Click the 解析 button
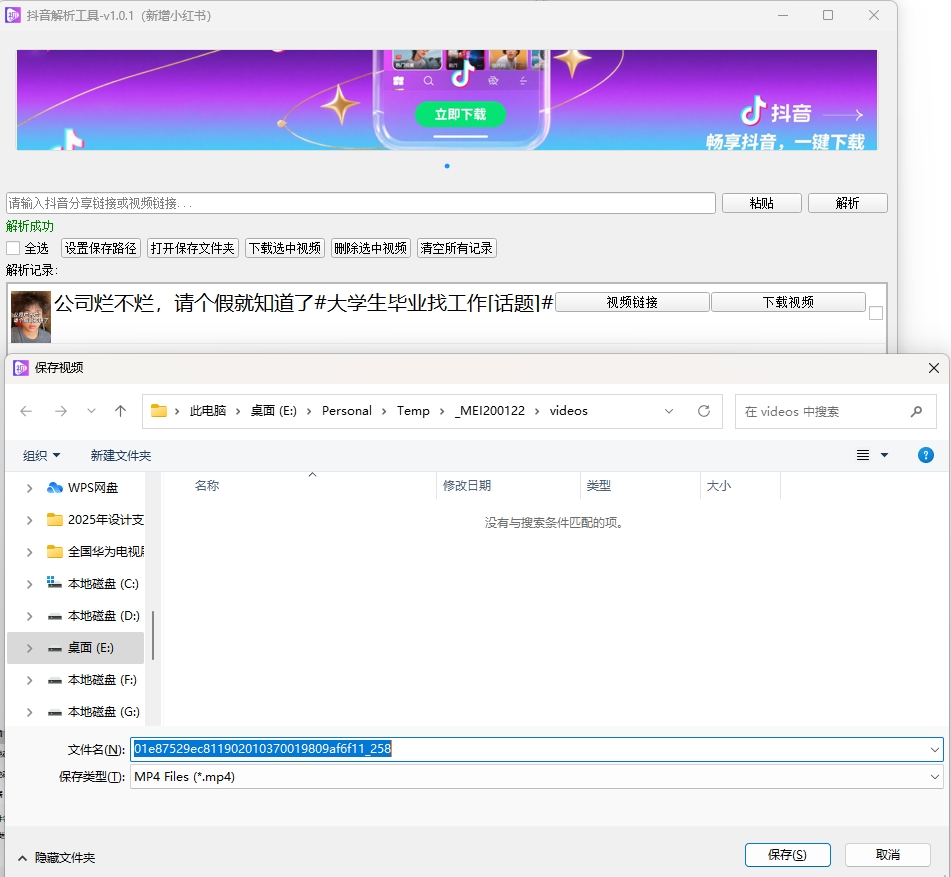This screenshot has width=951, height=877. tap(847, 203)
